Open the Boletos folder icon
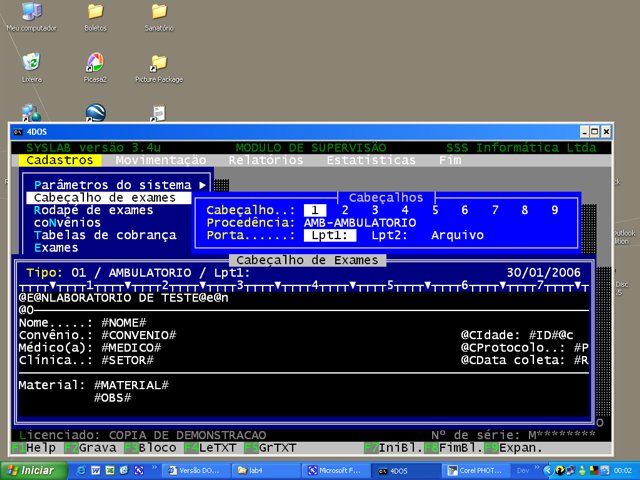Image resolution: width=640 pixels, height=480 pixels. (95, 16)
